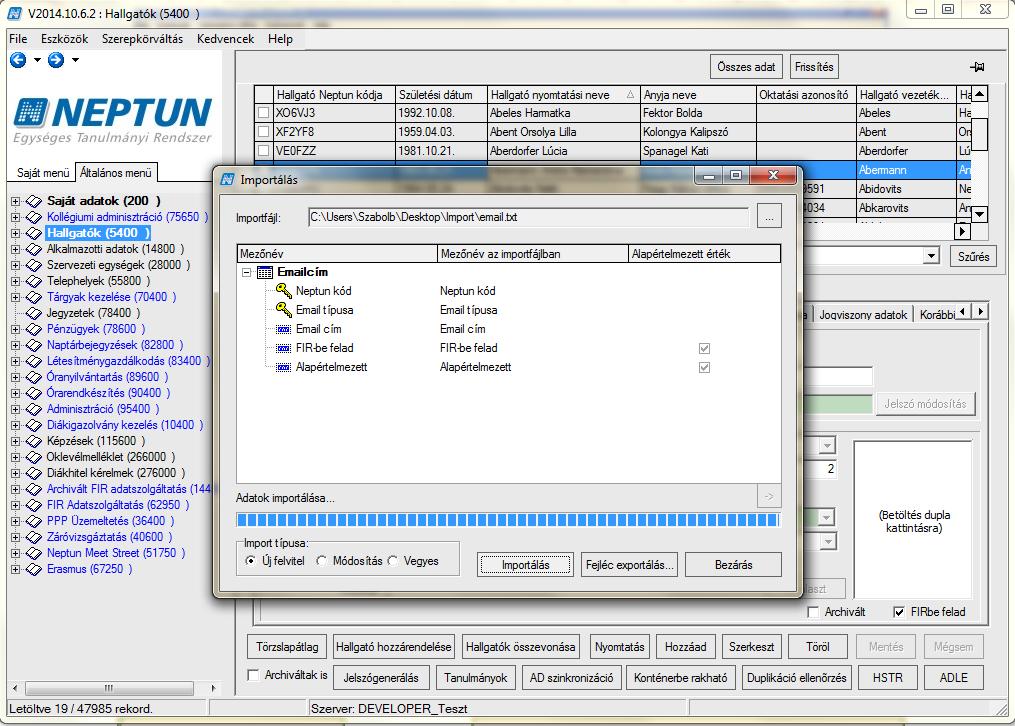The height and width of the screenshot is (726, 1015).
Task: Toggle FIR-be felad default value checkbox
Action: click(x=704, y=348)
